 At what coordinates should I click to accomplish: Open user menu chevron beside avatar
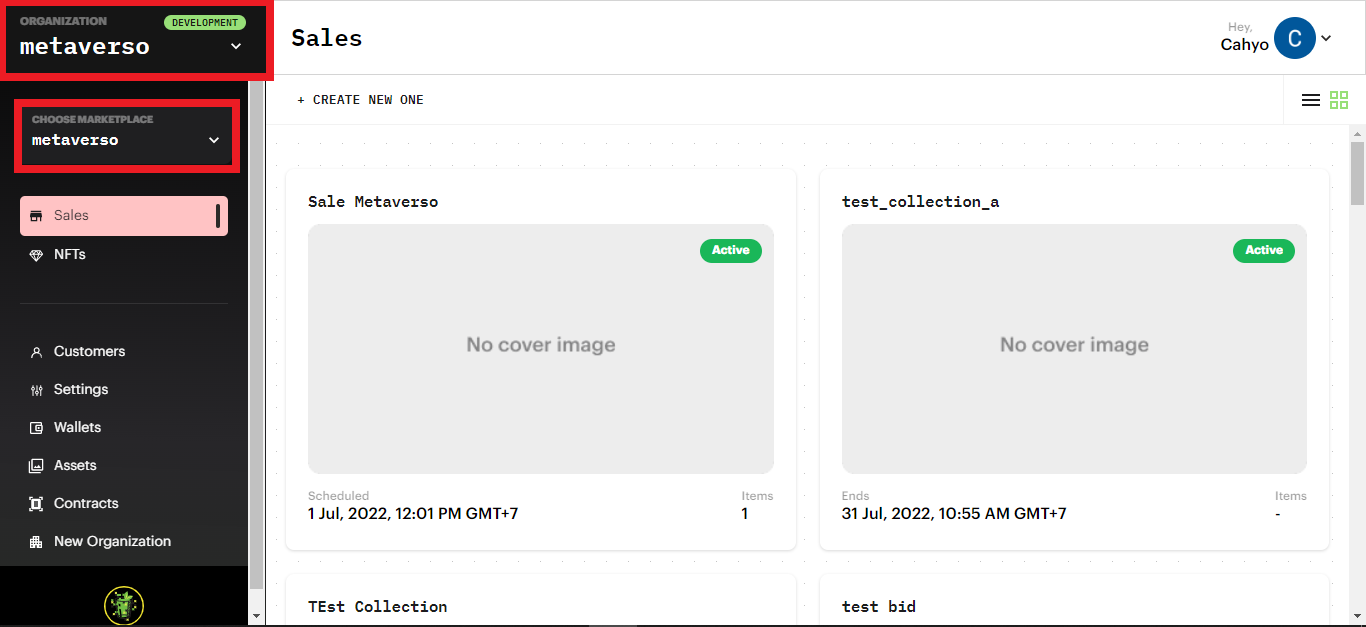point(1326,38)
